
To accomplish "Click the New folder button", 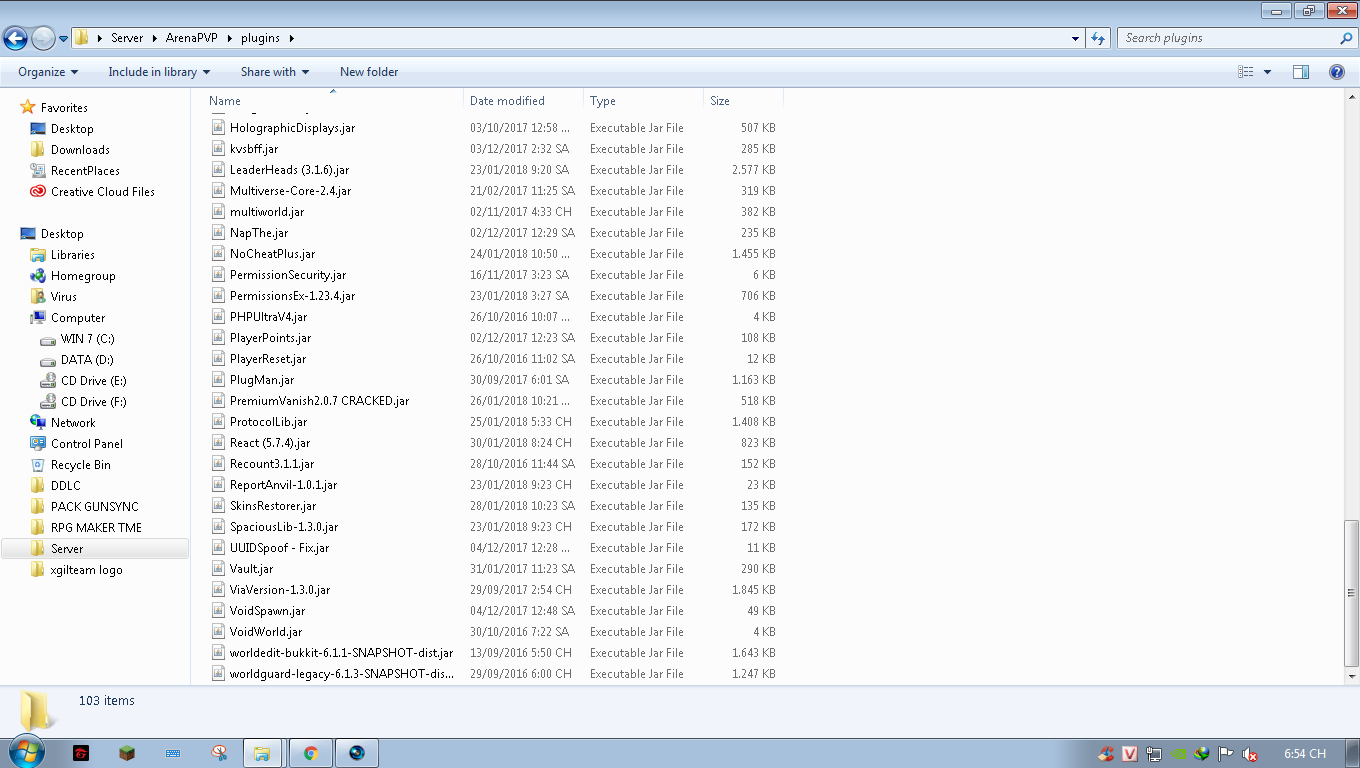I will (x=369, y=72).
